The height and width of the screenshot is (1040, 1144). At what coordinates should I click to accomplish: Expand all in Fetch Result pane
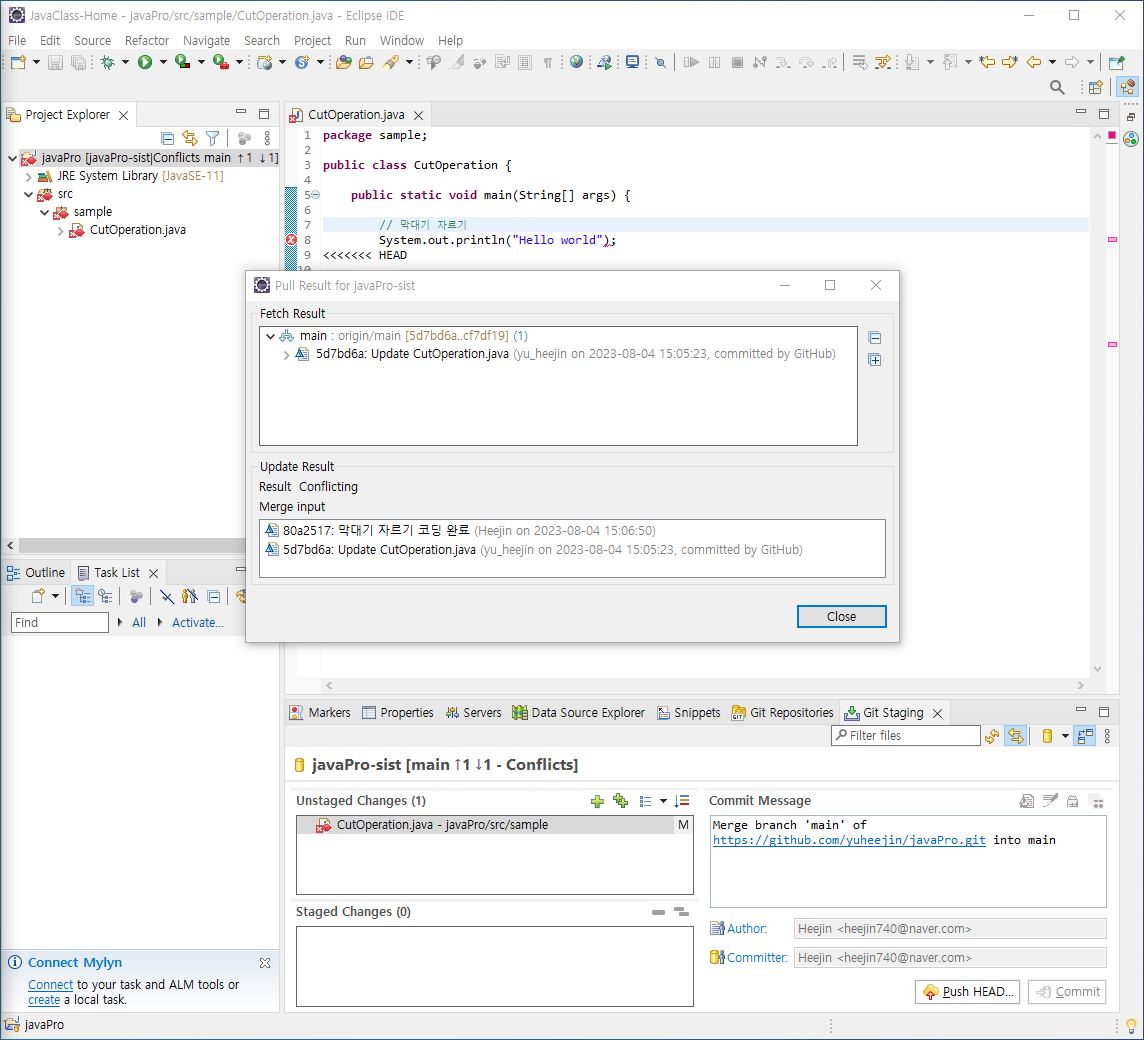click(x=875, y=360)
